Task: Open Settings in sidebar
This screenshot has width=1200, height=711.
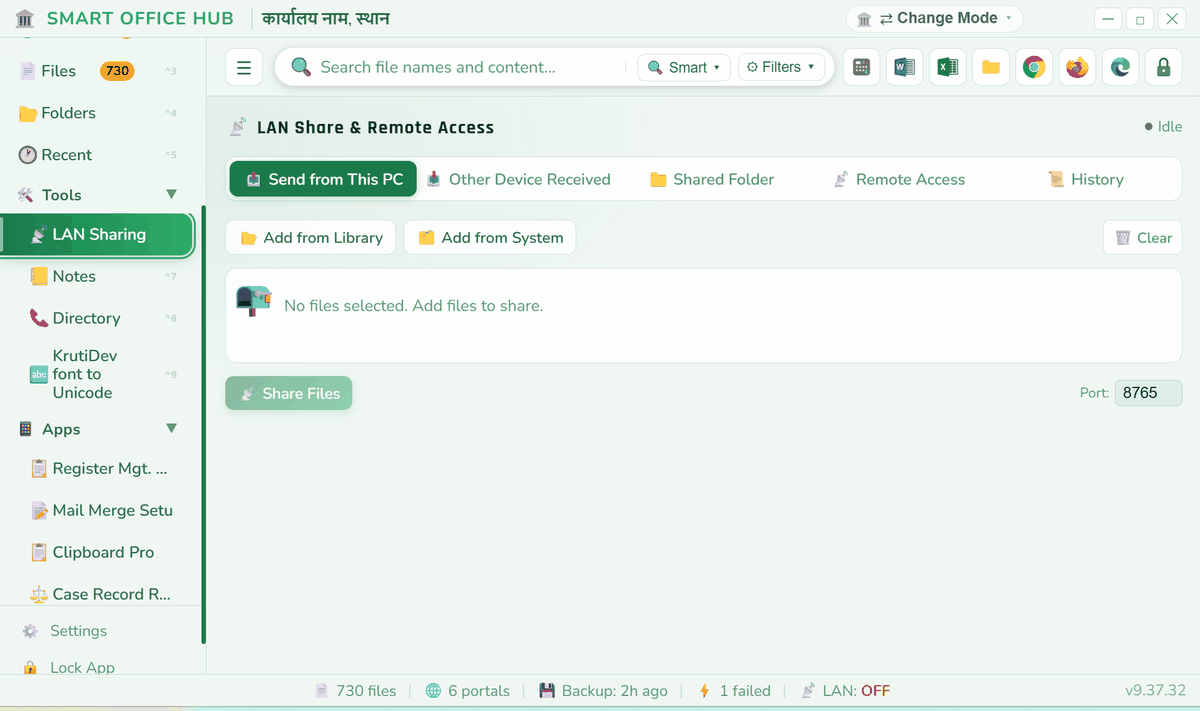Action: point(98,631)
